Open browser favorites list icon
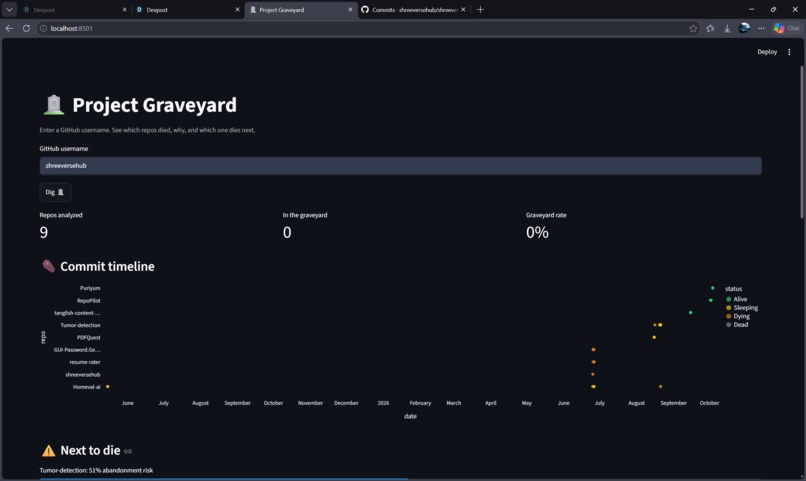Screen dimensions: 806x481 (x=710, y=28)
